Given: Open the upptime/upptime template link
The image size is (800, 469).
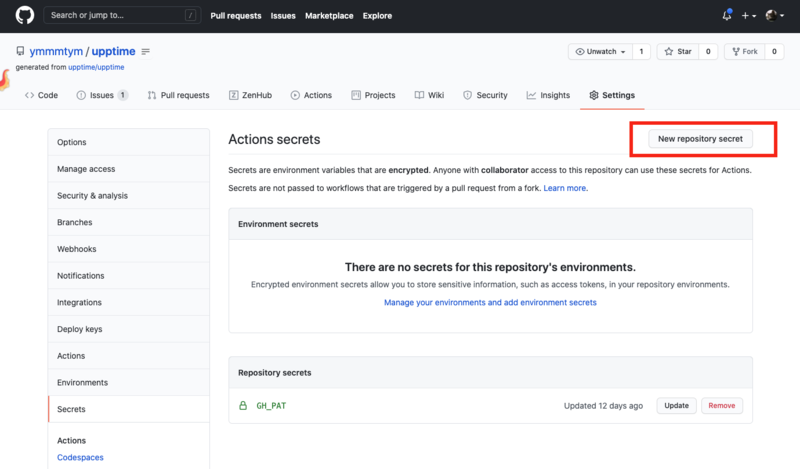Looking at the screenshot, I should [x=96, y=67].
